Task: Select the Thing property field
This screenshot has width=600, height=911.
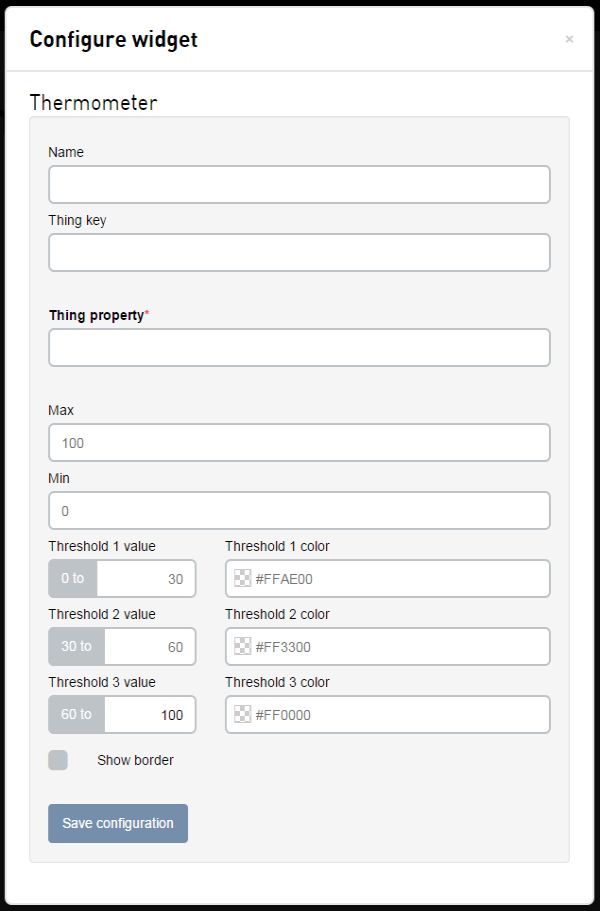Action: (299, 348)
